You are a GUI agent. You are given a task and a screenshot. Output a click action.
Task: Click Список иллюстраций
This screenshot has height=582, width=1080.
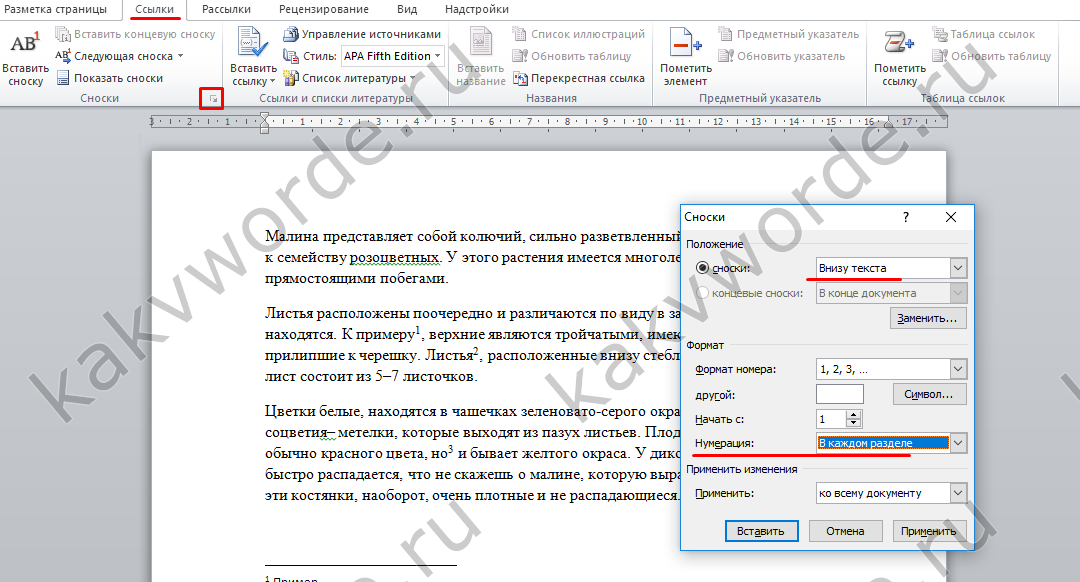[579, 34]
